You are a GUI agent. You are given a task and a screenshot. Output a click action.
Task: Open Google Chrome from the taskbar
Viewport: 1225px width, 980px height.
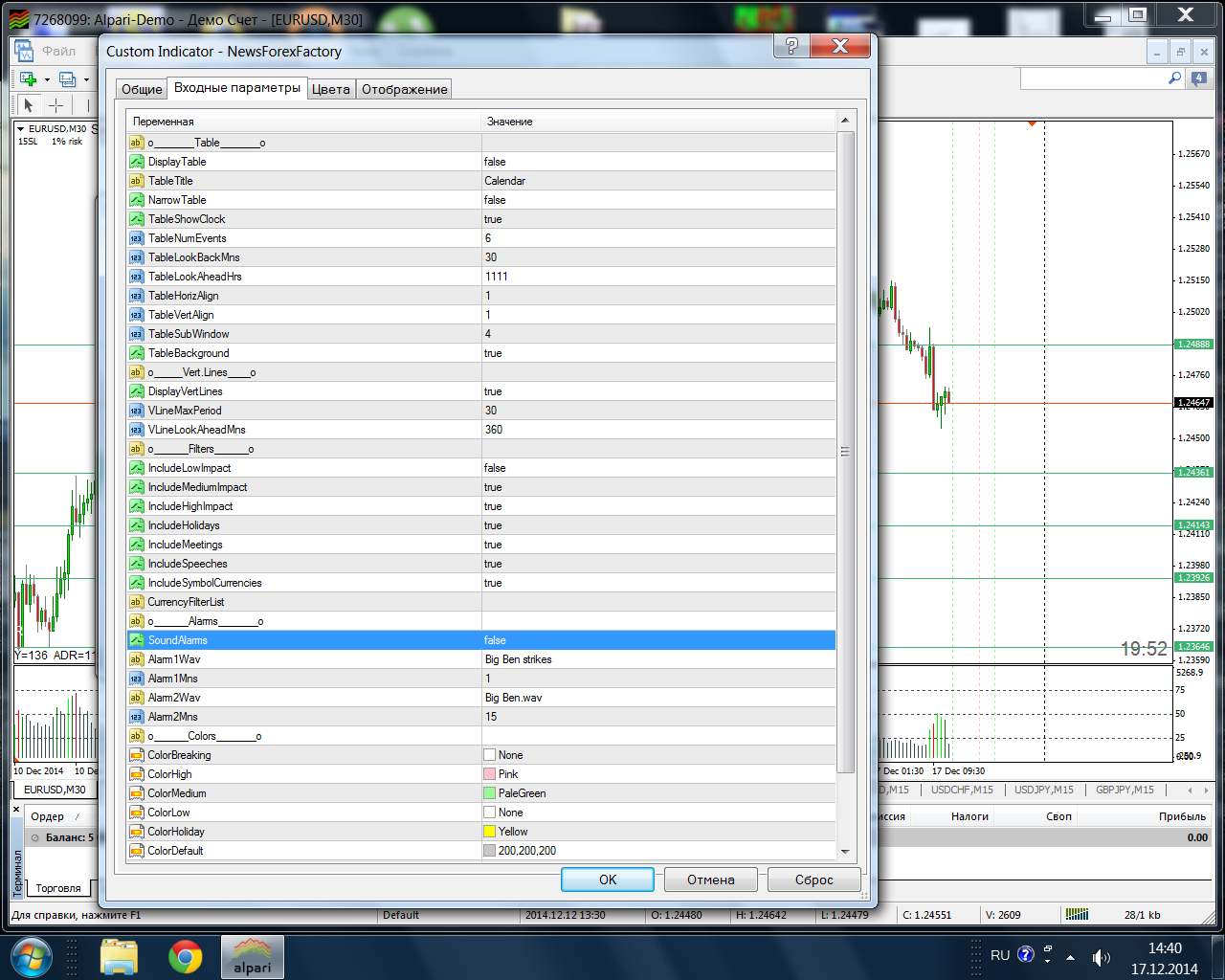185,957
